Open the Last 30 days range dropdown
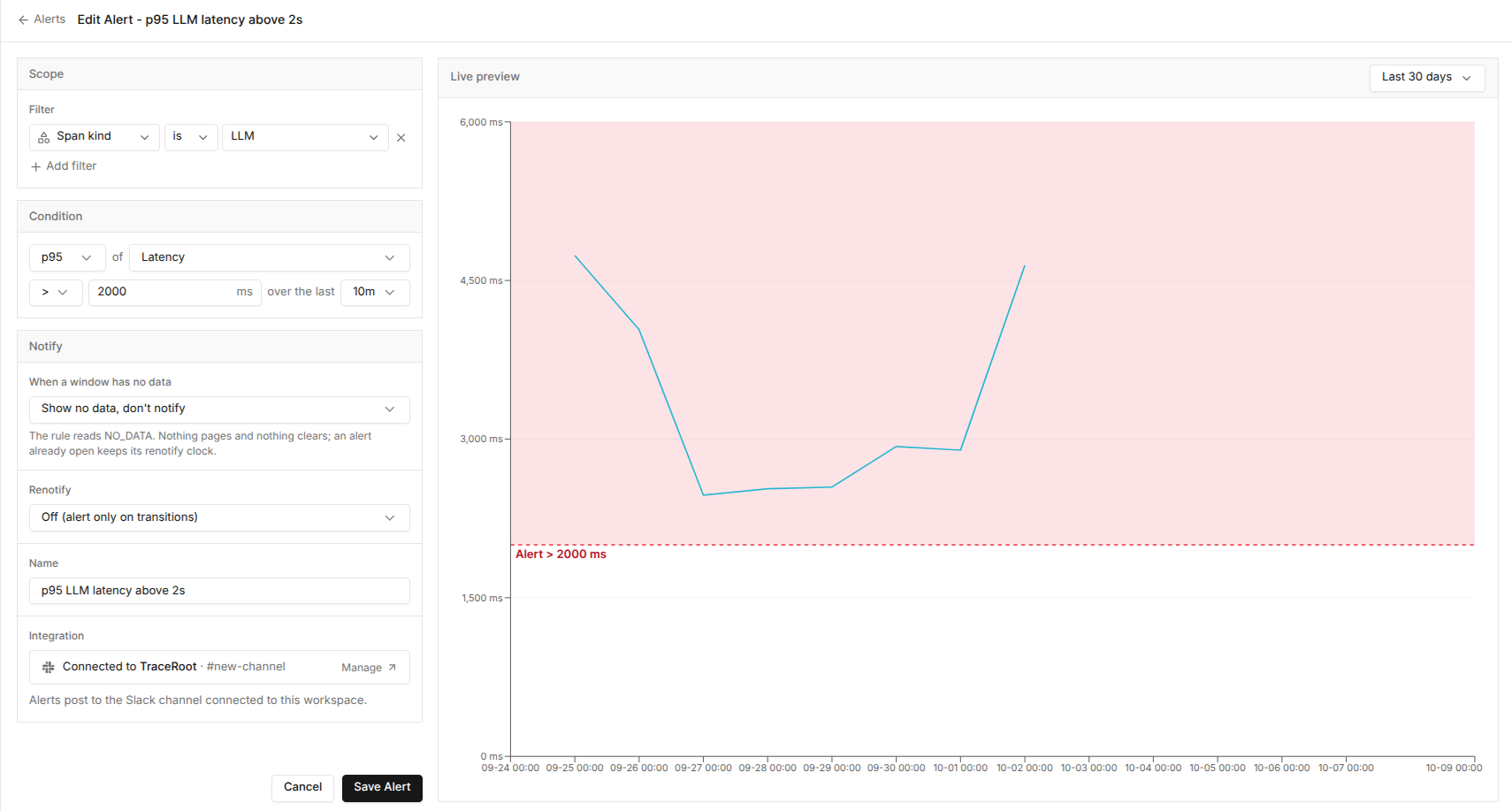Image resolution: width=1512 pixels, height=811 pixels. click(x=1427, y=78)
